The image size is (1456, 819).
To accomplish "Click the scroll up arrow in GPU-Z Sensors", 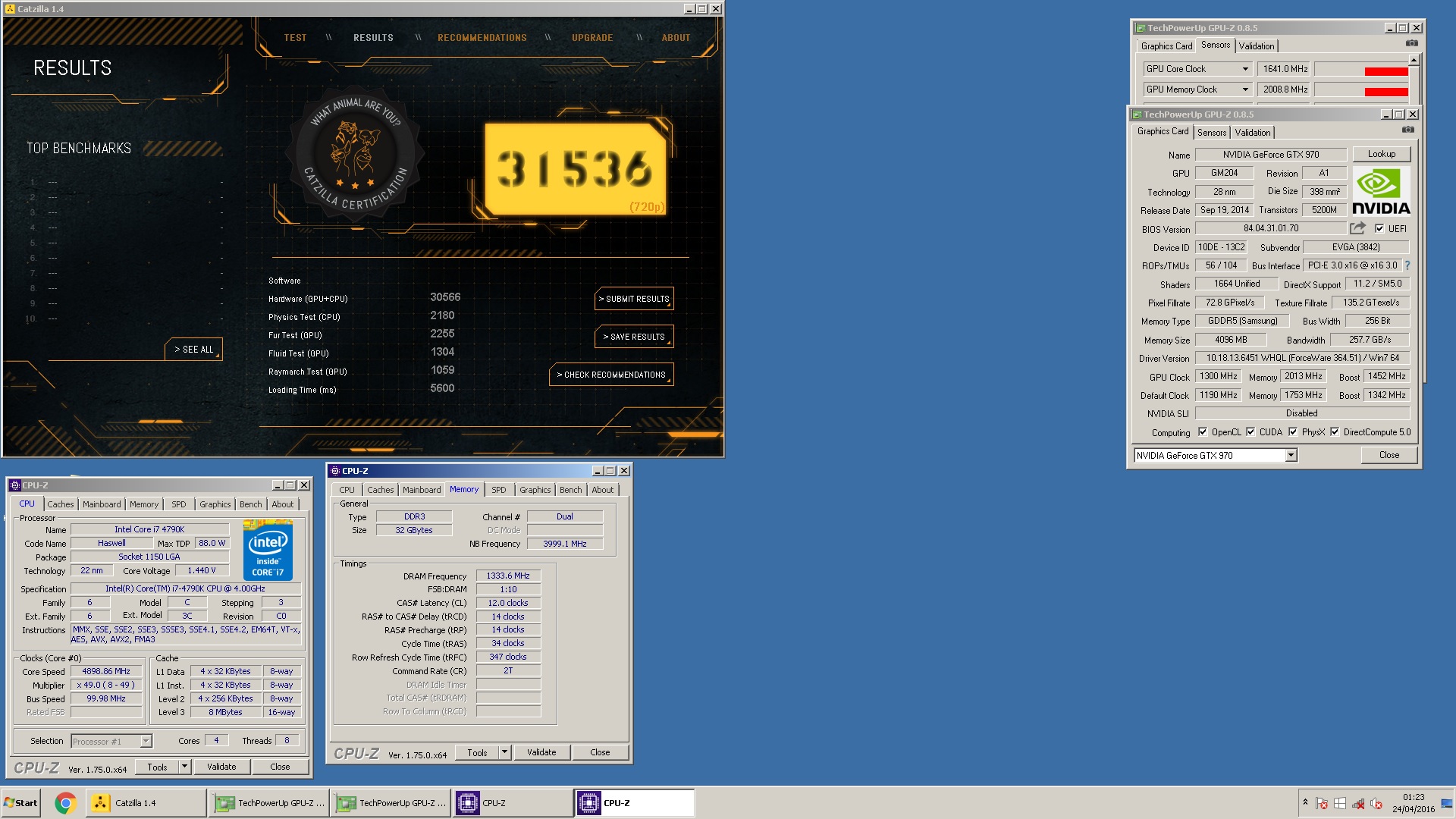I will click(1414, 59).
